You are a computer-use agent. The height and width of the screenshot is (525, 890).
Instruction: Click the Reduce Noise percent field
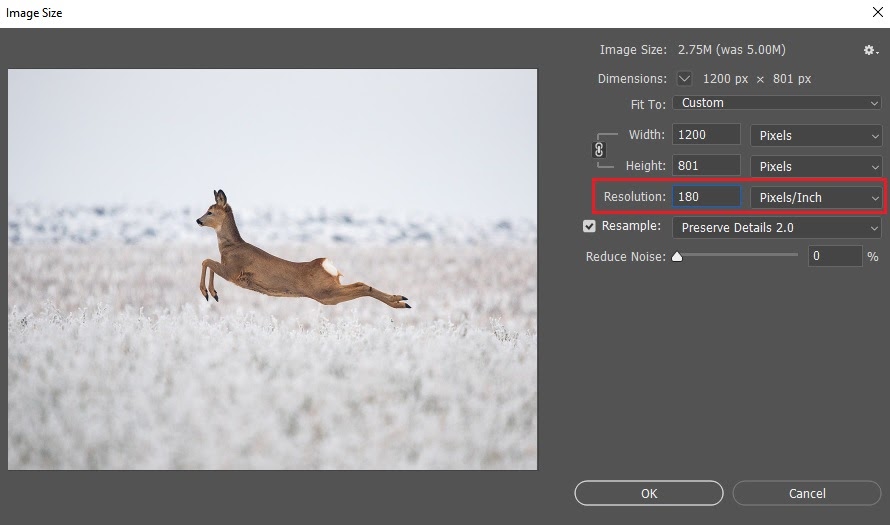pos(835,256)
